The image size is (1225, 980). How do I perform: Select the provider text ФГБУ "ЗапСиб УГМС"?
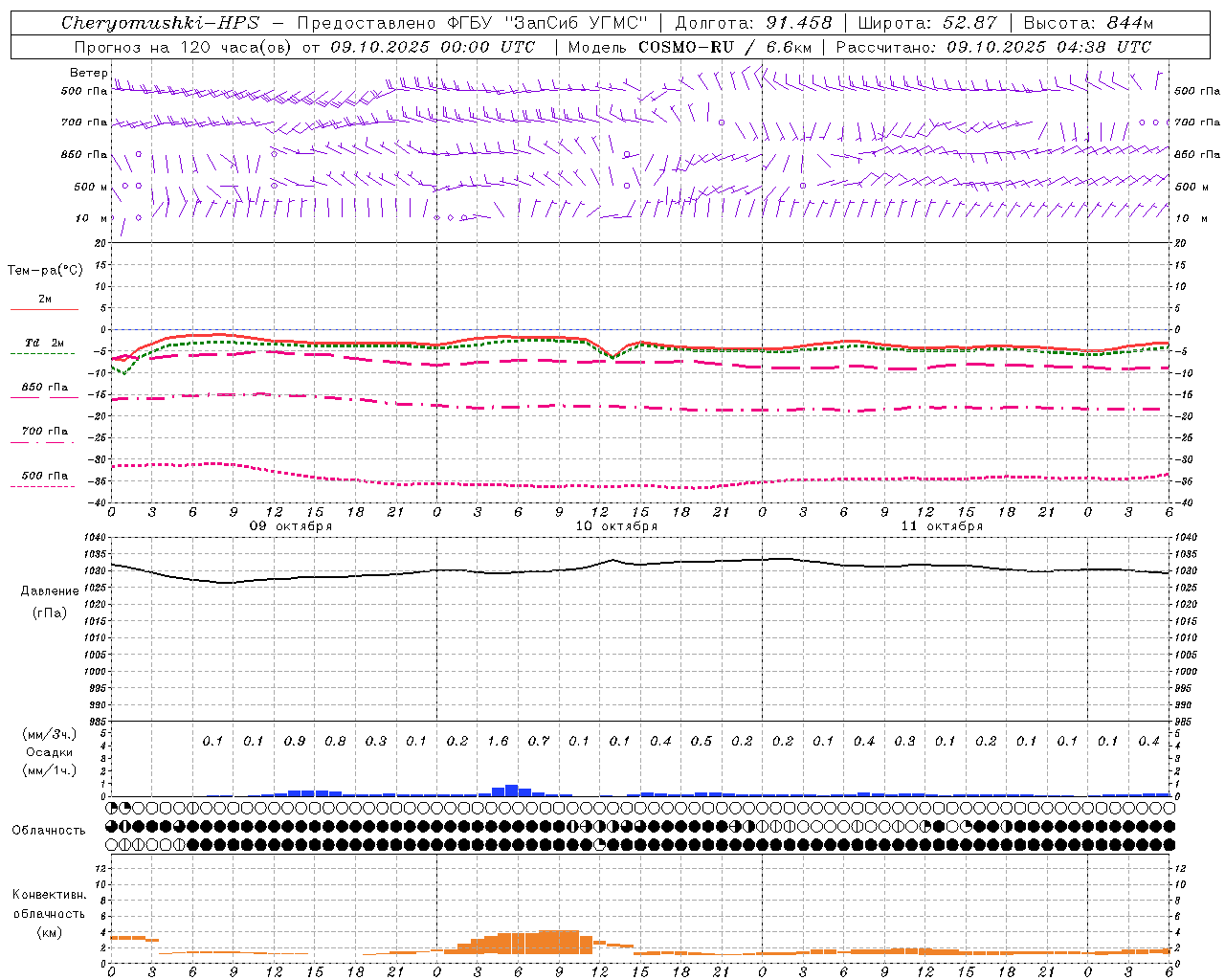point(546,23)
